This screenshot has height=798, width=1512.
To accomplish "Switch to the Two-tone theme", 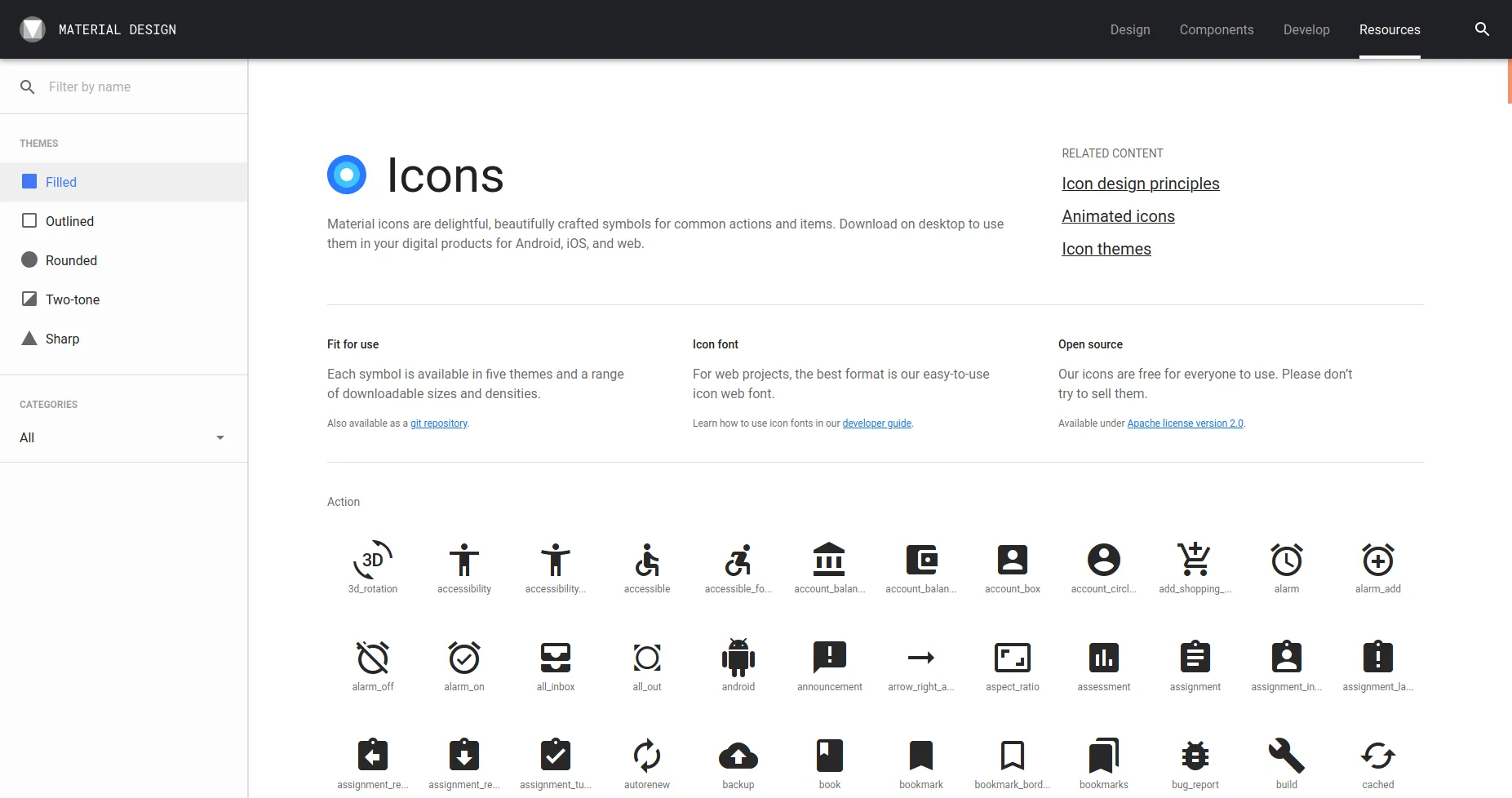I will point(124,299).
